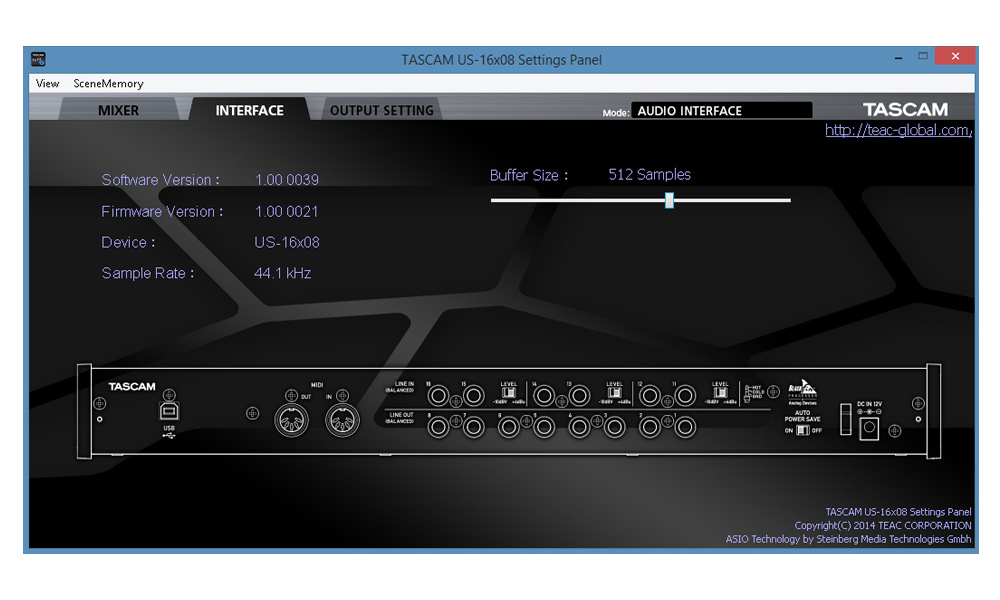Click the firmware version value '1.00 0021'

tap(286, 212)
